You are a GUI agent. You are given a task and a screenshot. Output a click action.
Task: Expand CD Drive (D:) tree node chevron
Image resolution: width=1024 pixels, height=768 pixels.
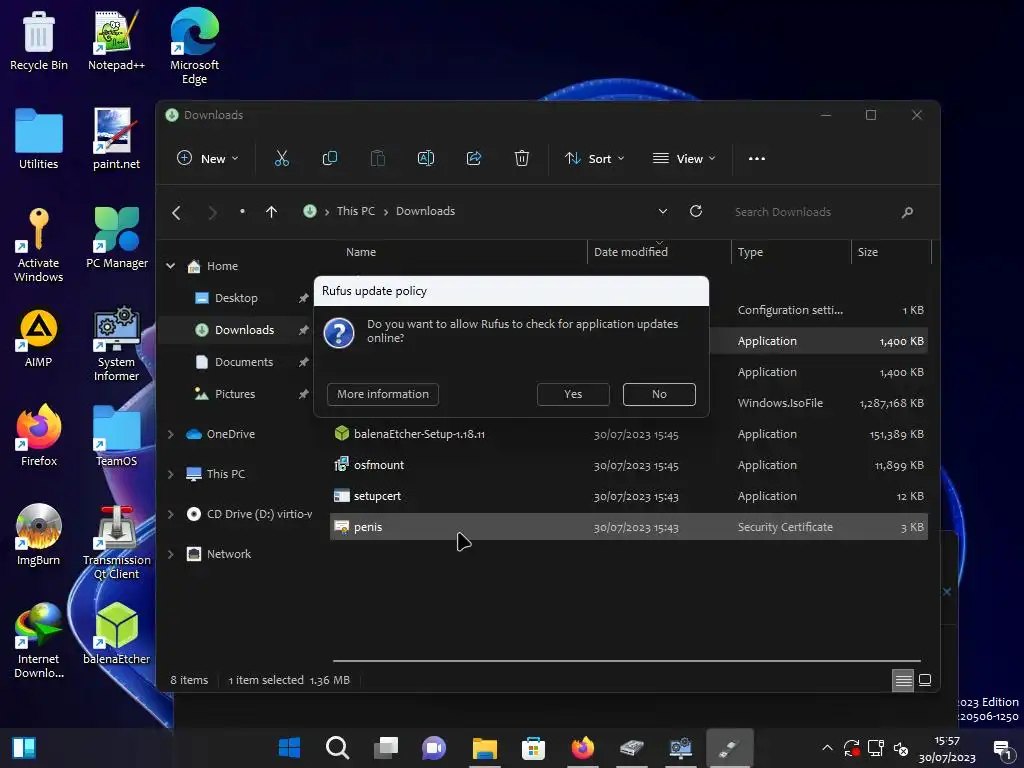pos(170,514)
